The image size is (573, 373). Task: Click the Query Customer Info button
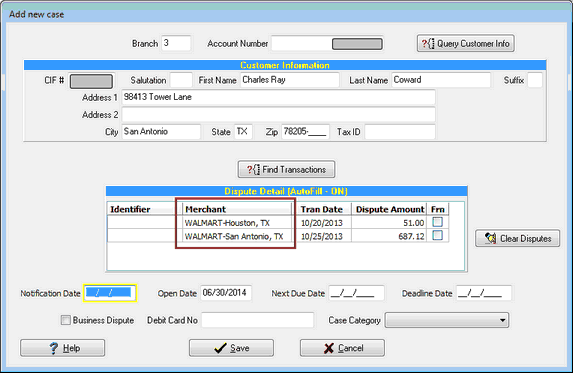point(466,43)
